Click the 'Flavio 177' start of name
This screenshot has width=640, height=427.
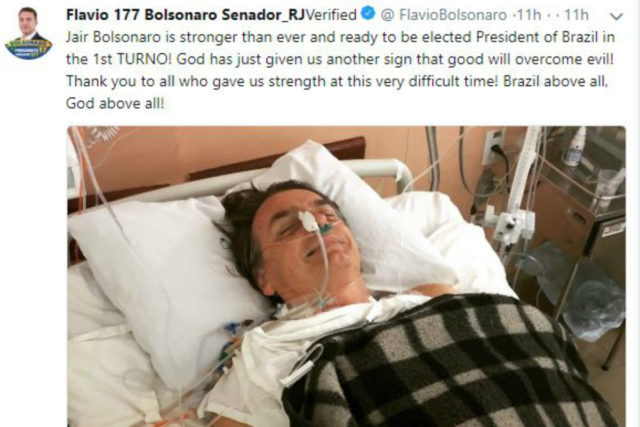pos(103,15)
